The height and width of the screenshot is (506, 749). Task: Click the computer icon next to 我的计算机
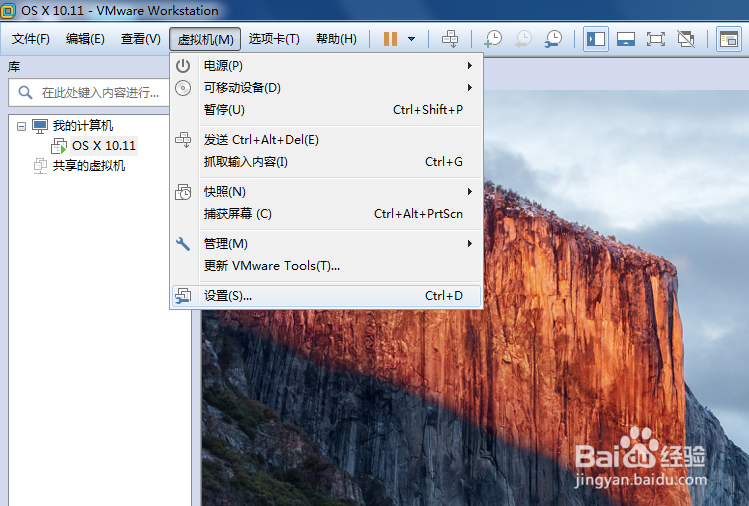click(x=40, y=126)
